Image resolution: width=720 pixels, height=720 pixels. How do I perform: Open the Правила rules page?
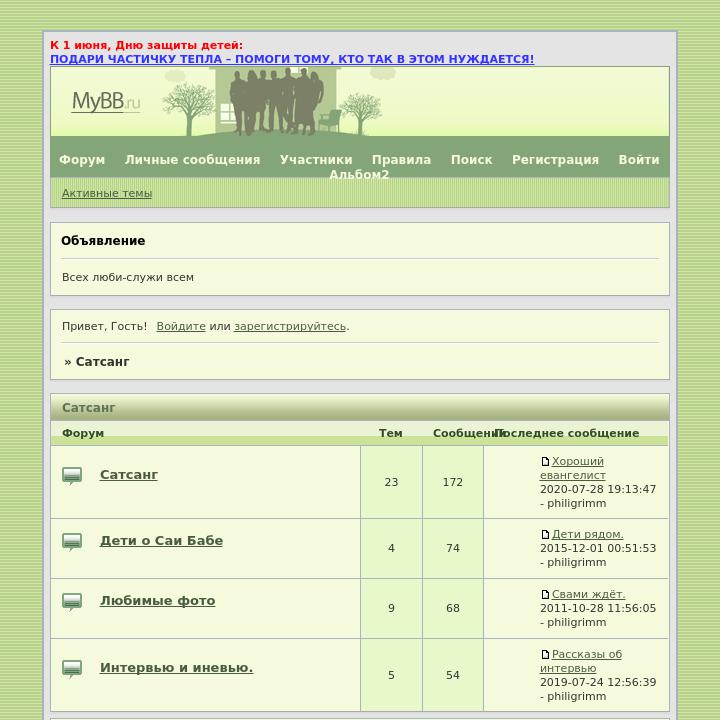click(x=401, y=160)
